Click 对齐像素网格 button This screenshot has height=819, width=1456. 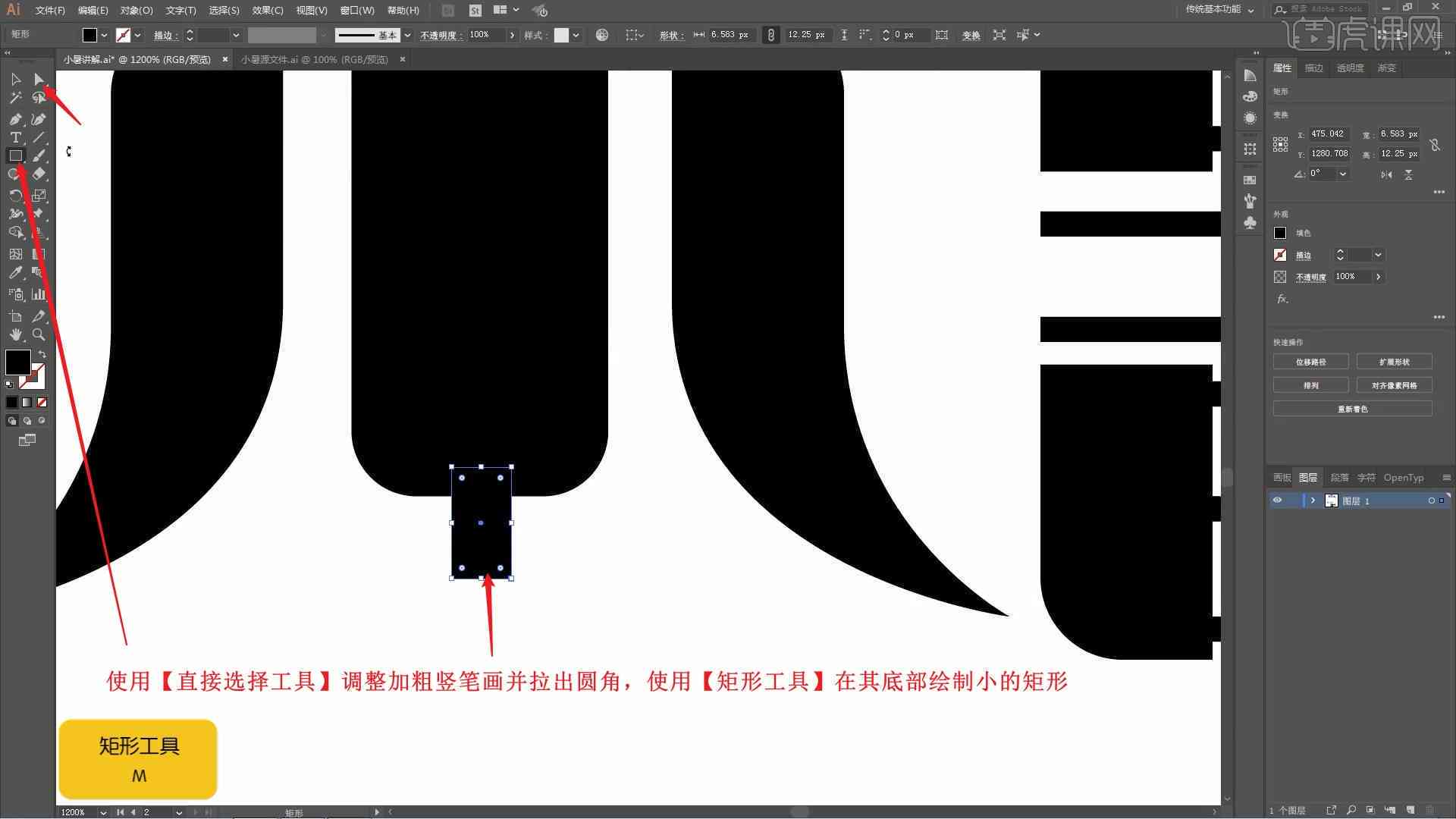[1394, 385]
